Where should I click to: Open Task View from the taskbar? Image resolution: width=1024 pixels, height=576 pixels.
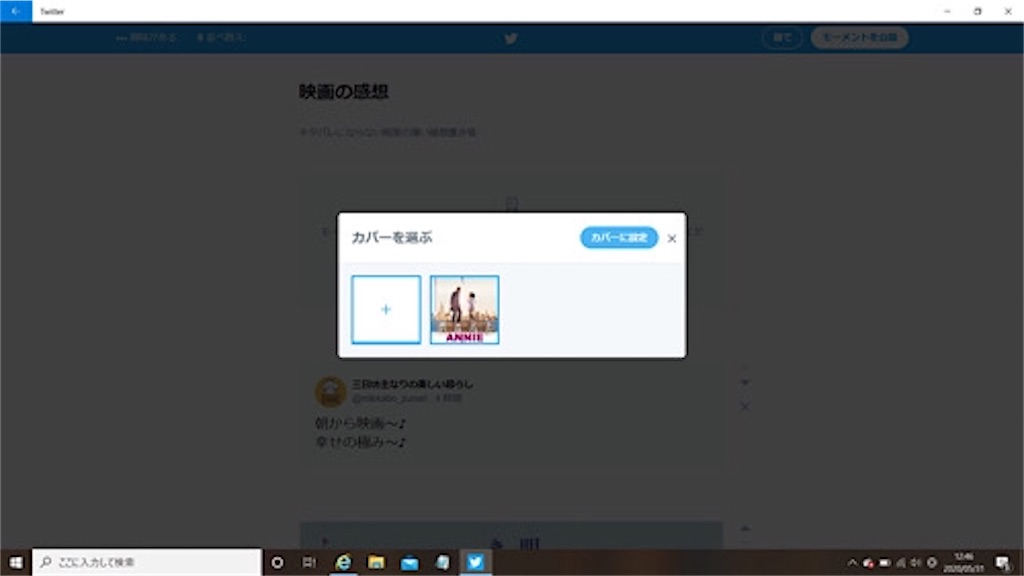[x=309, y=562]
